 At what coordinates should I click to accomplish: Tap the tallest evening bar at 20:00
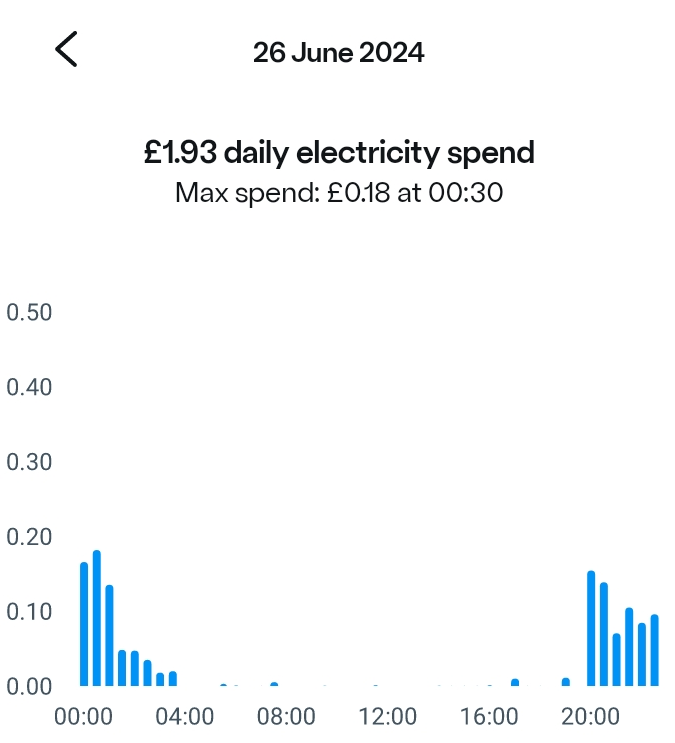(591, 628)
